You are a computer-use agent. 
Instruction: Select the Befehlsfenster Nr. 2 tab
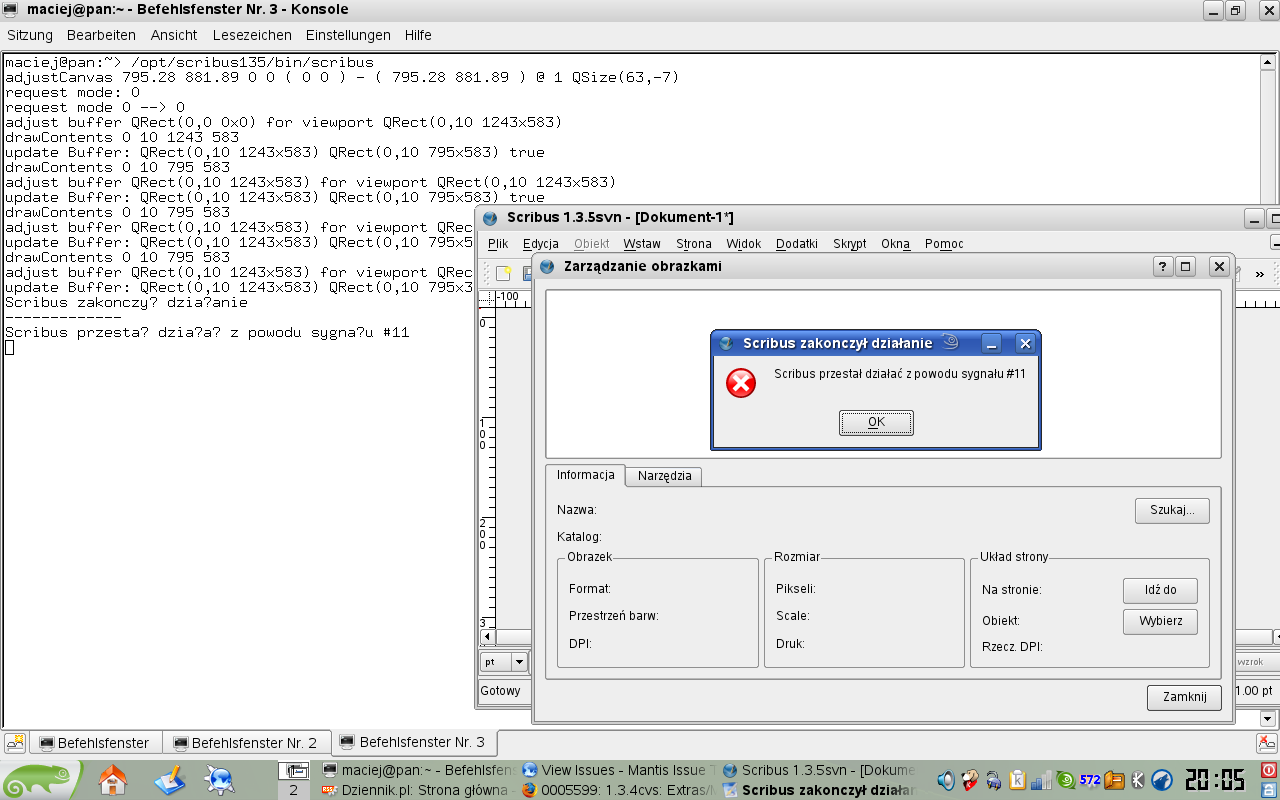tap(245, 743)
